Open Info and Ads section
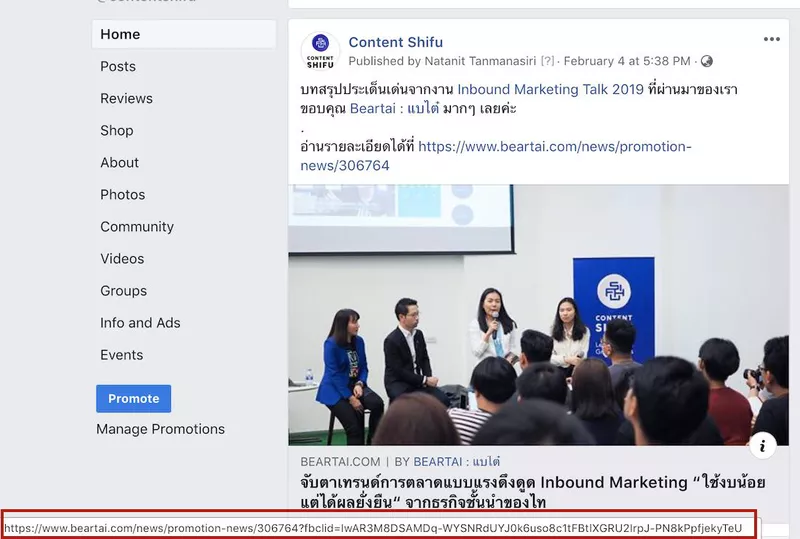Screen dimensions: 800x539 (x=140, y=323)
